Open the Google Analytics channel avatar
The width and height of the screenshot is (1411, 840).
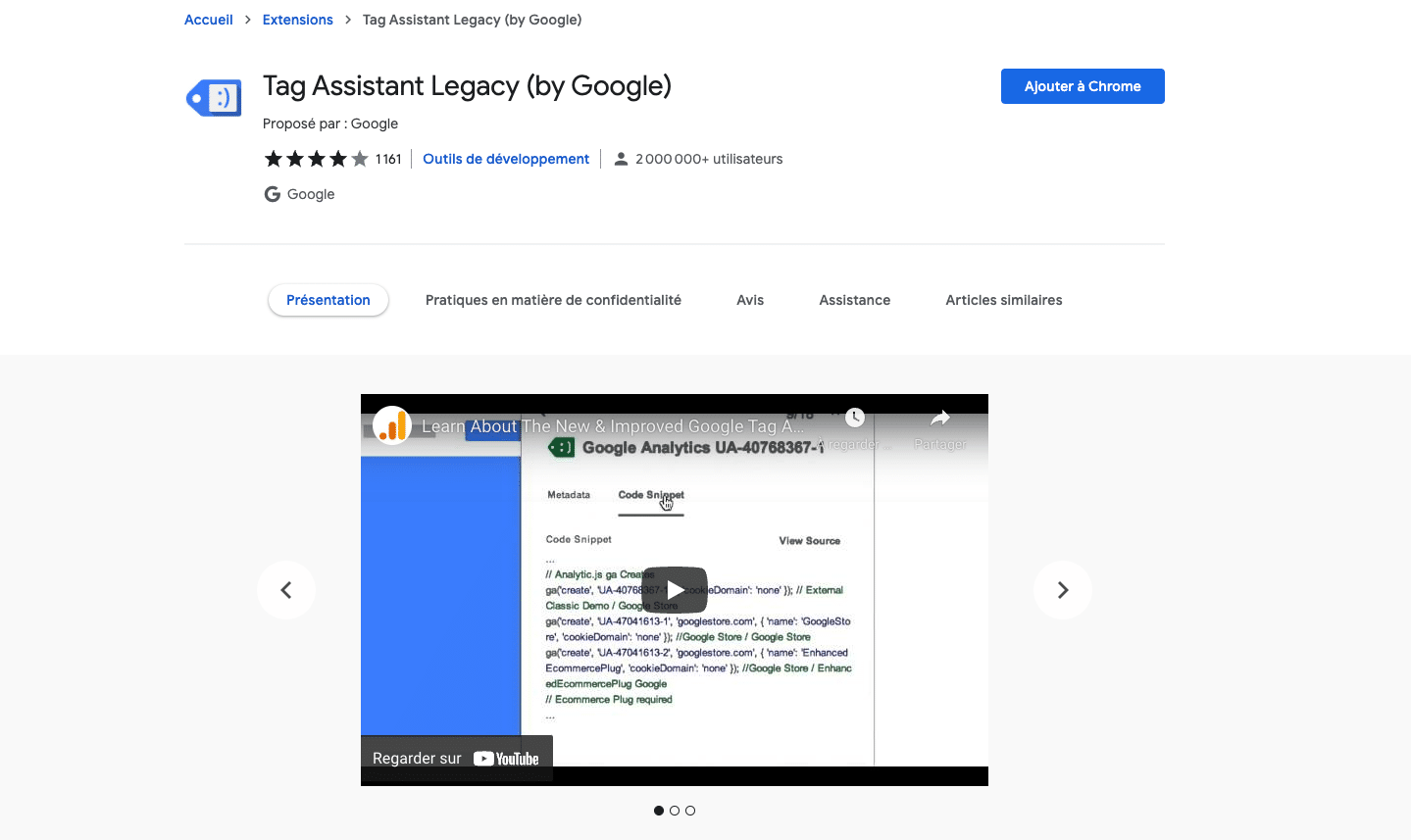[x=392, y=426]
